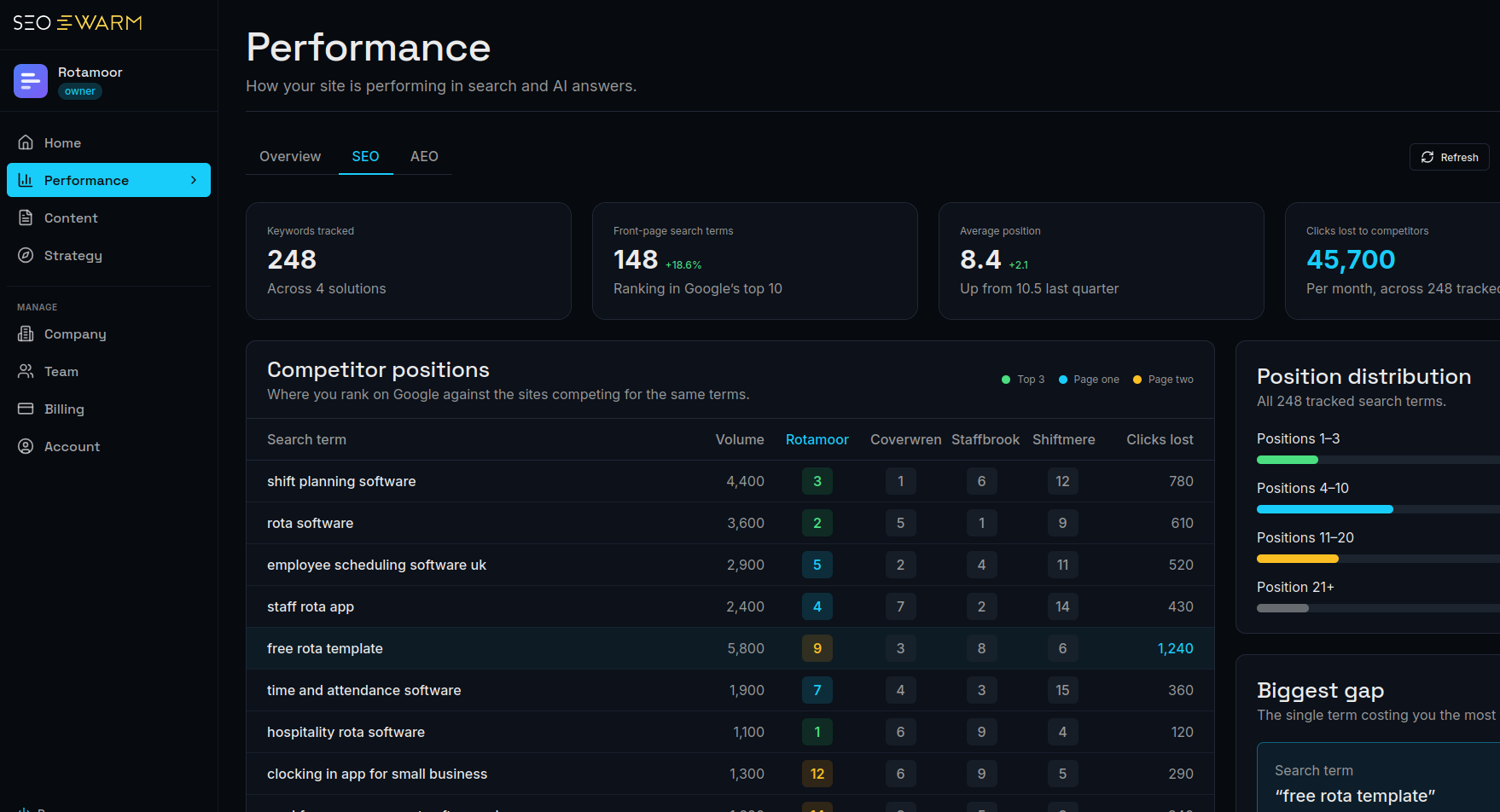
Task: Click the yellow Page two legend dot
Action: click(x=1137, y=380)
